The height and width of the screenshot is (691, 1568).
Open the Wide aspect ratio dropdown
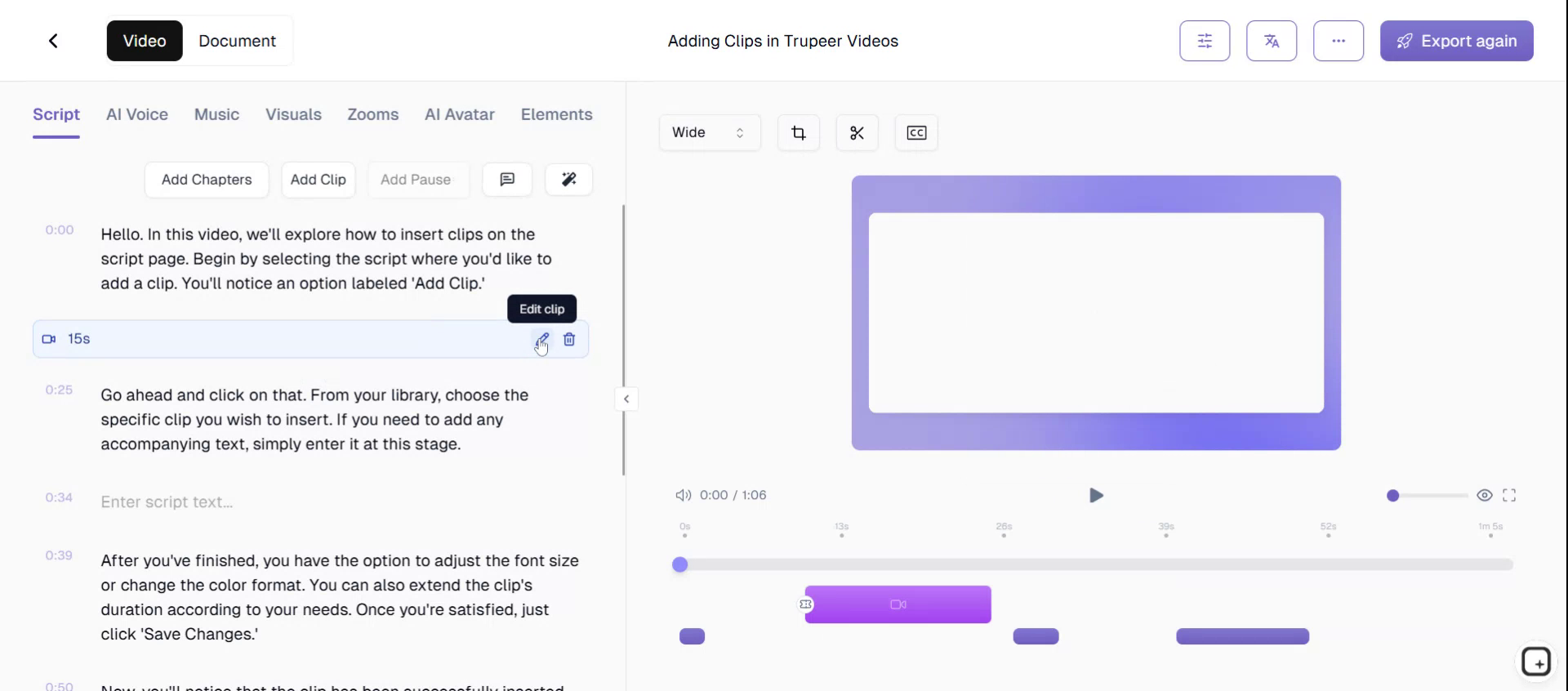coord(709,133)
